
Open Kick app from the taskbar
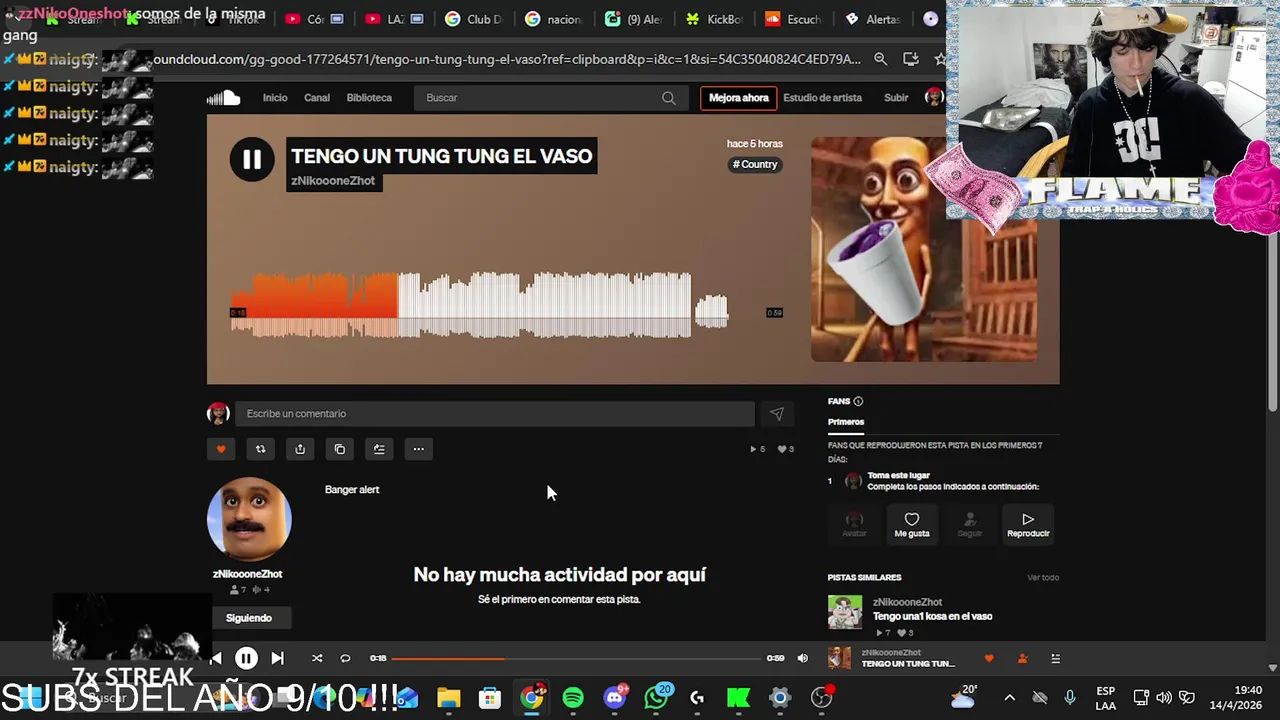(739, 697)
